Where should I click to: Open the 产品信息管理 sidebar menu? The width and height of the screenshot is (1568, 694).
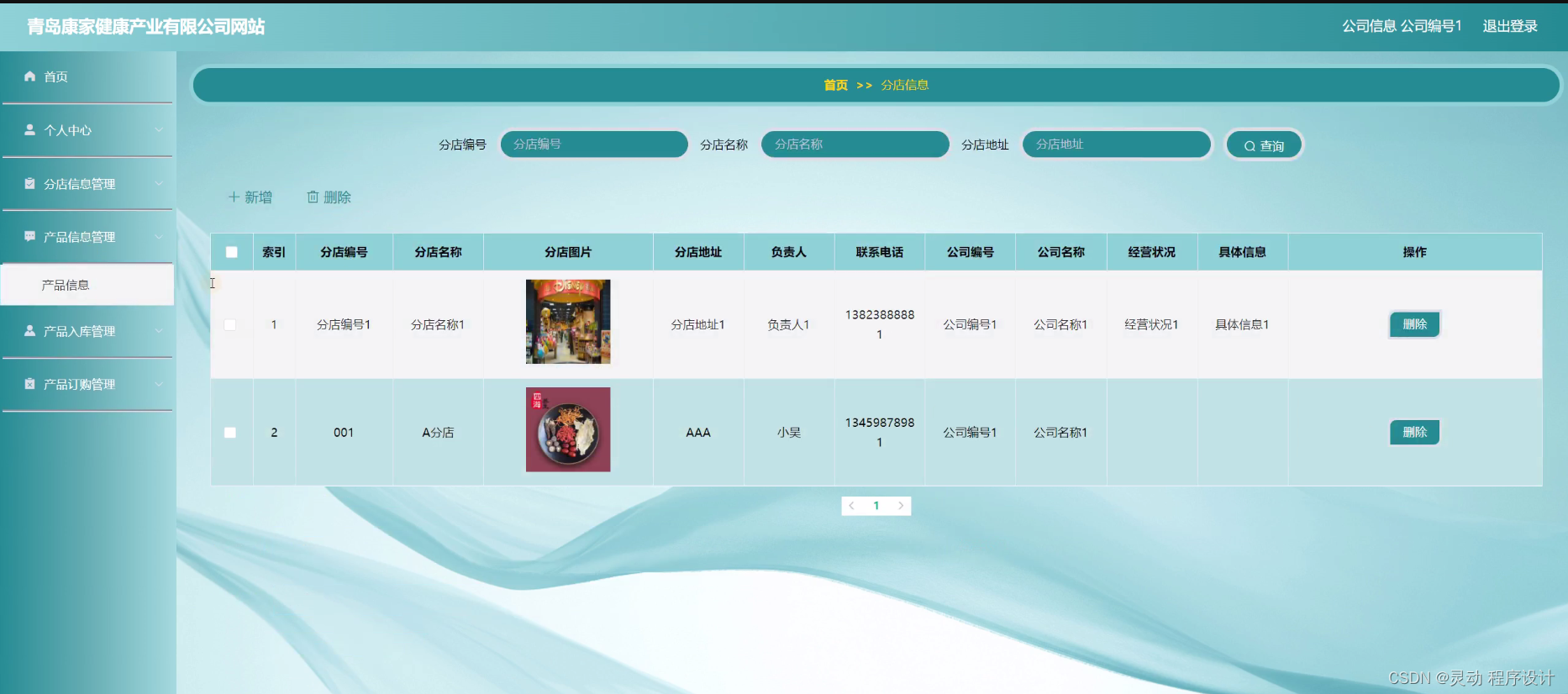(87, 236)
